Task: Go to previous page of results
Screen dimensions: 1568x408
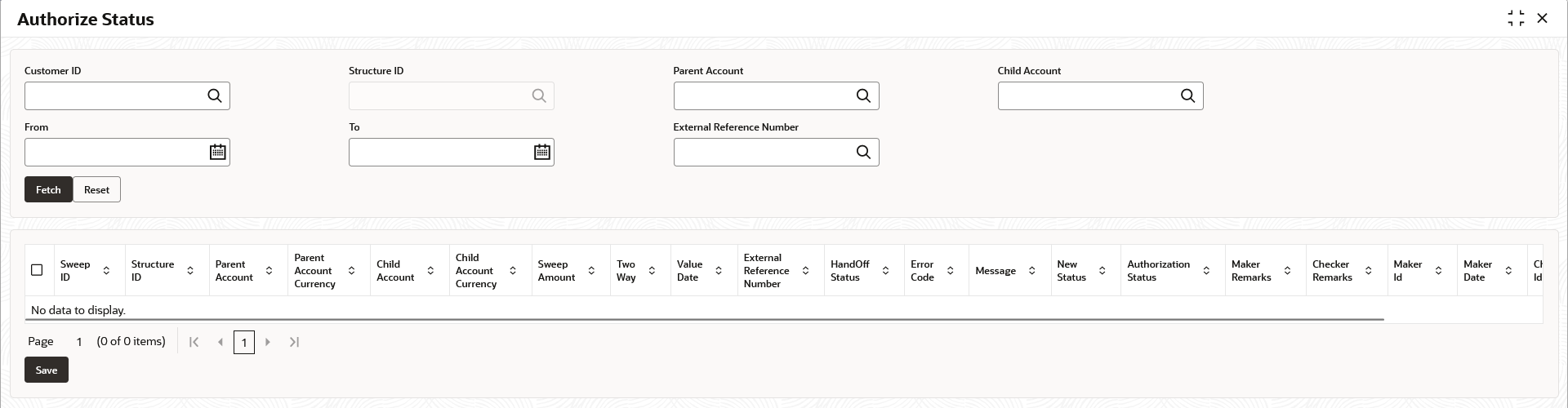Action: pyautogui.click(x=220, y=342)
